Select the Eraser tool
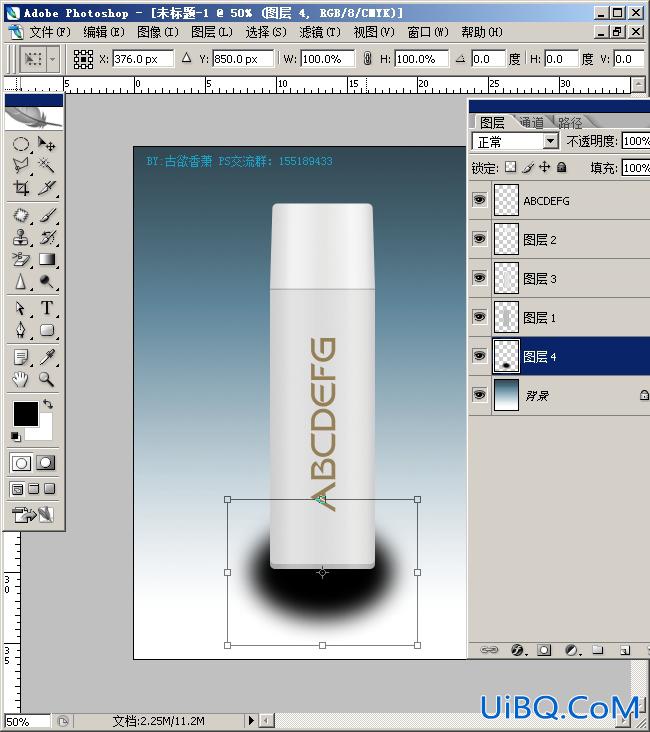The image size is (650, 732). [21, 260]
